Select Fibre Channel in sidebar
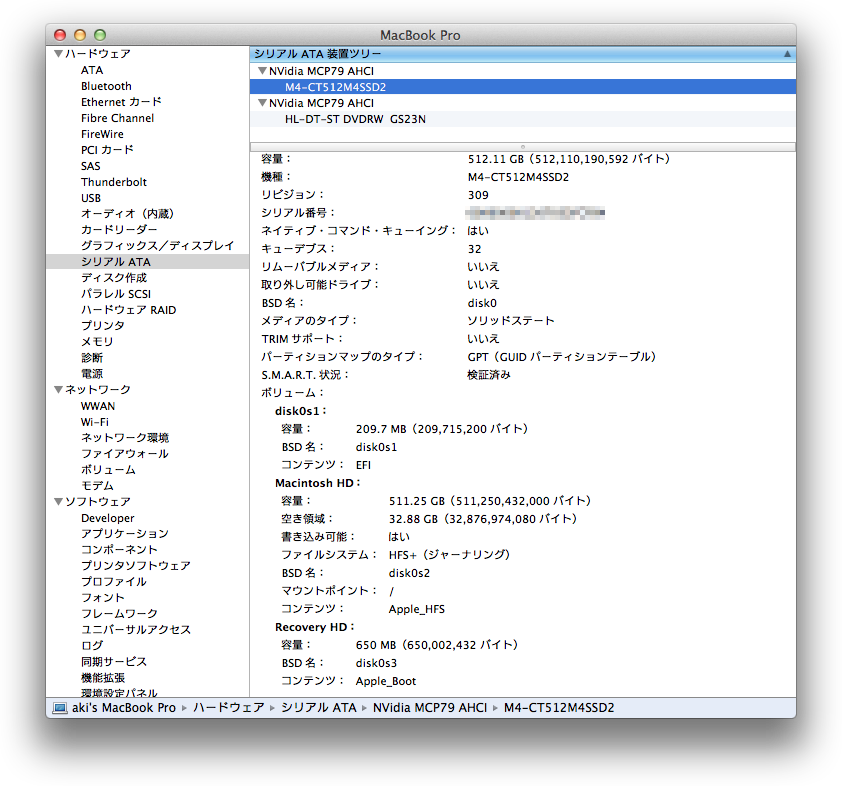 pyautogui.click(x=118, y=118)
